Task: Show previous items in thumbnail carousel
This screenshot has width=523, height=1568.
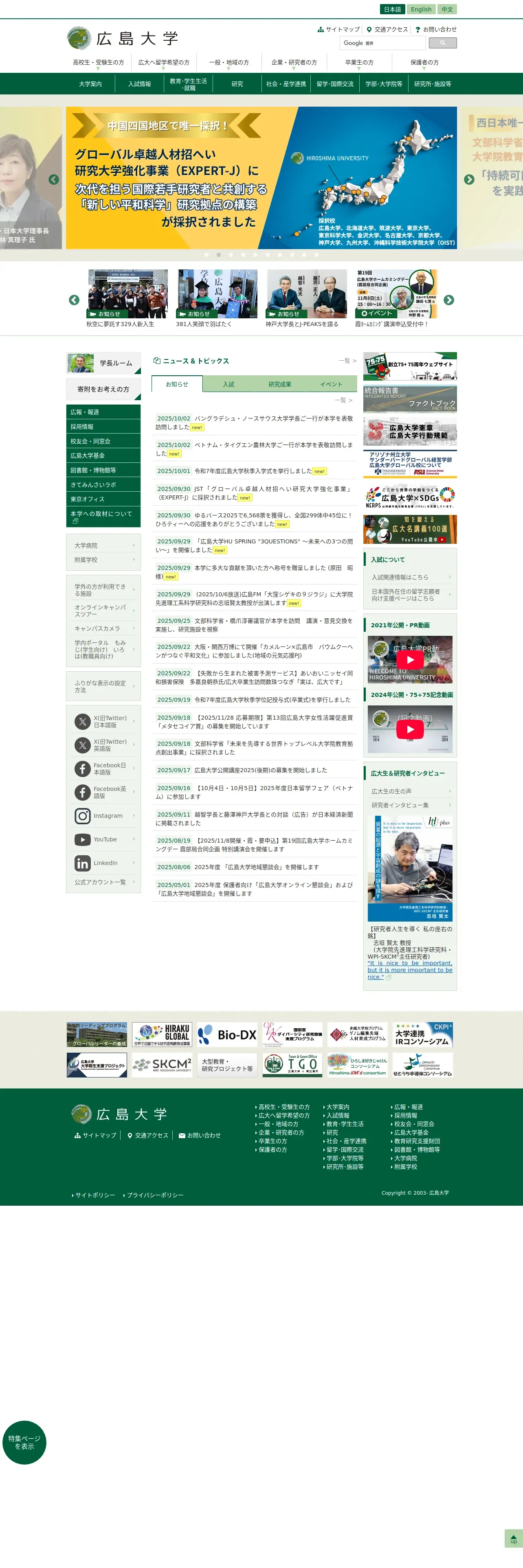Action: [x=74, y=300]
